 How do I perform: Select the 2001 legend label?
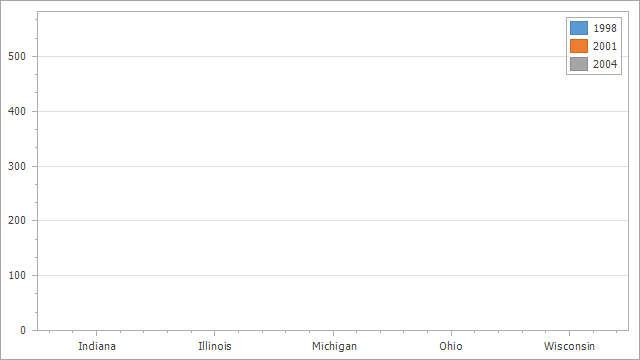604,46
